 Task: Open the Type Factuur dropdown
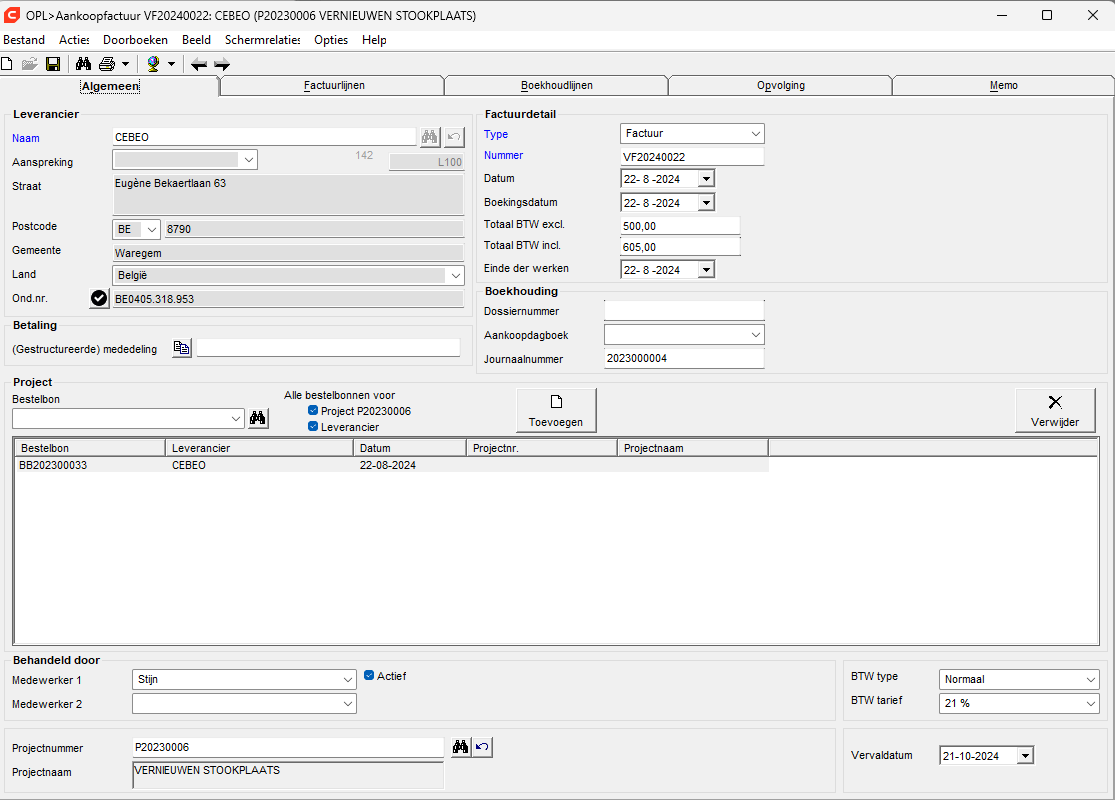[755, 134]
